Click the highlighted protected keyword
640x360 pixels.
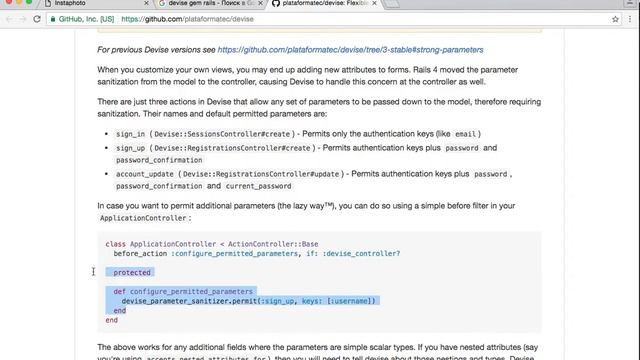[x=132, y=272]
